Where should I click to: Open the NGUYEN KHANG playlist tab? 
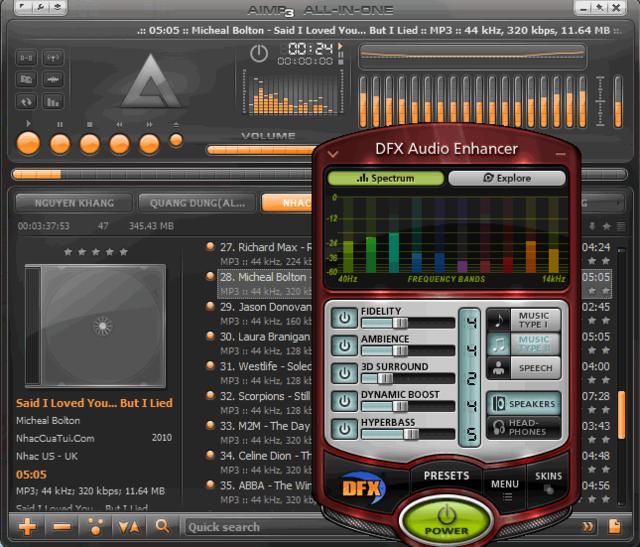[x=73, y=203]
